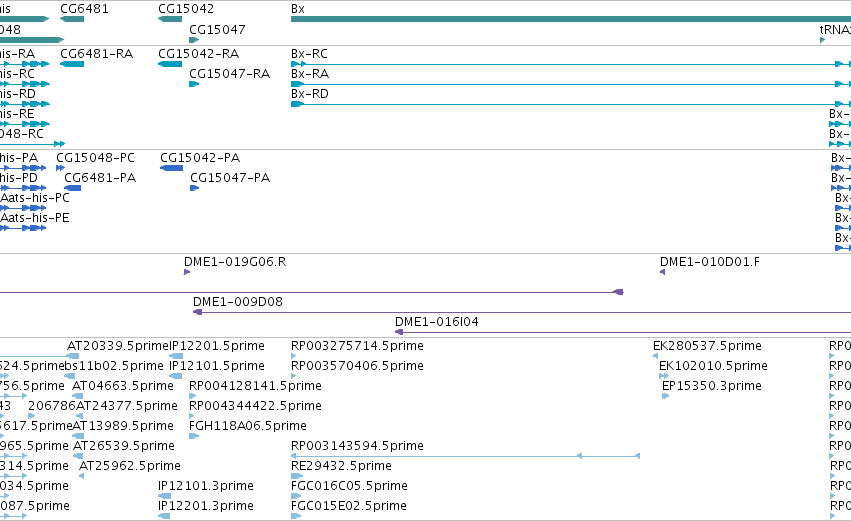Open EST IP12101.5prime
Screen dimensions: 851x521
click(x=217, y=366)
